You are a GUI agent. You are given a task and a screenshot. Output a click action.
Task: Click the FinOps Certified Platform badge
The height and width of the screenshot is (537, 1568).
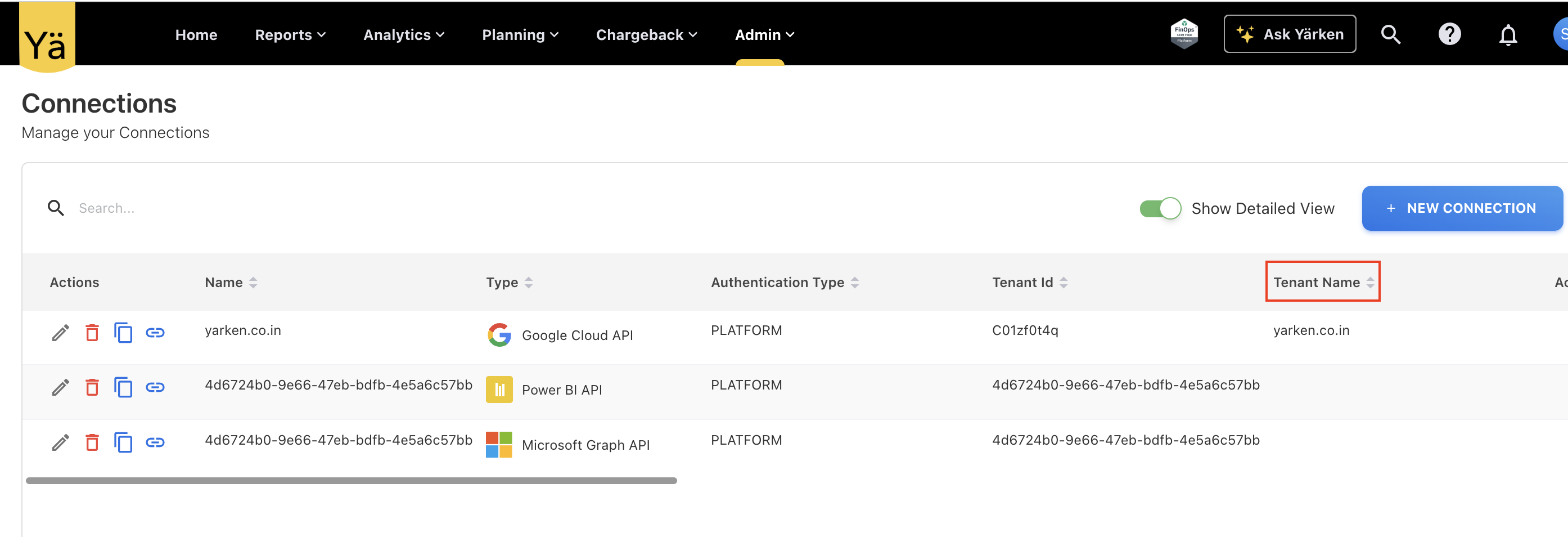click(1184, 34)
